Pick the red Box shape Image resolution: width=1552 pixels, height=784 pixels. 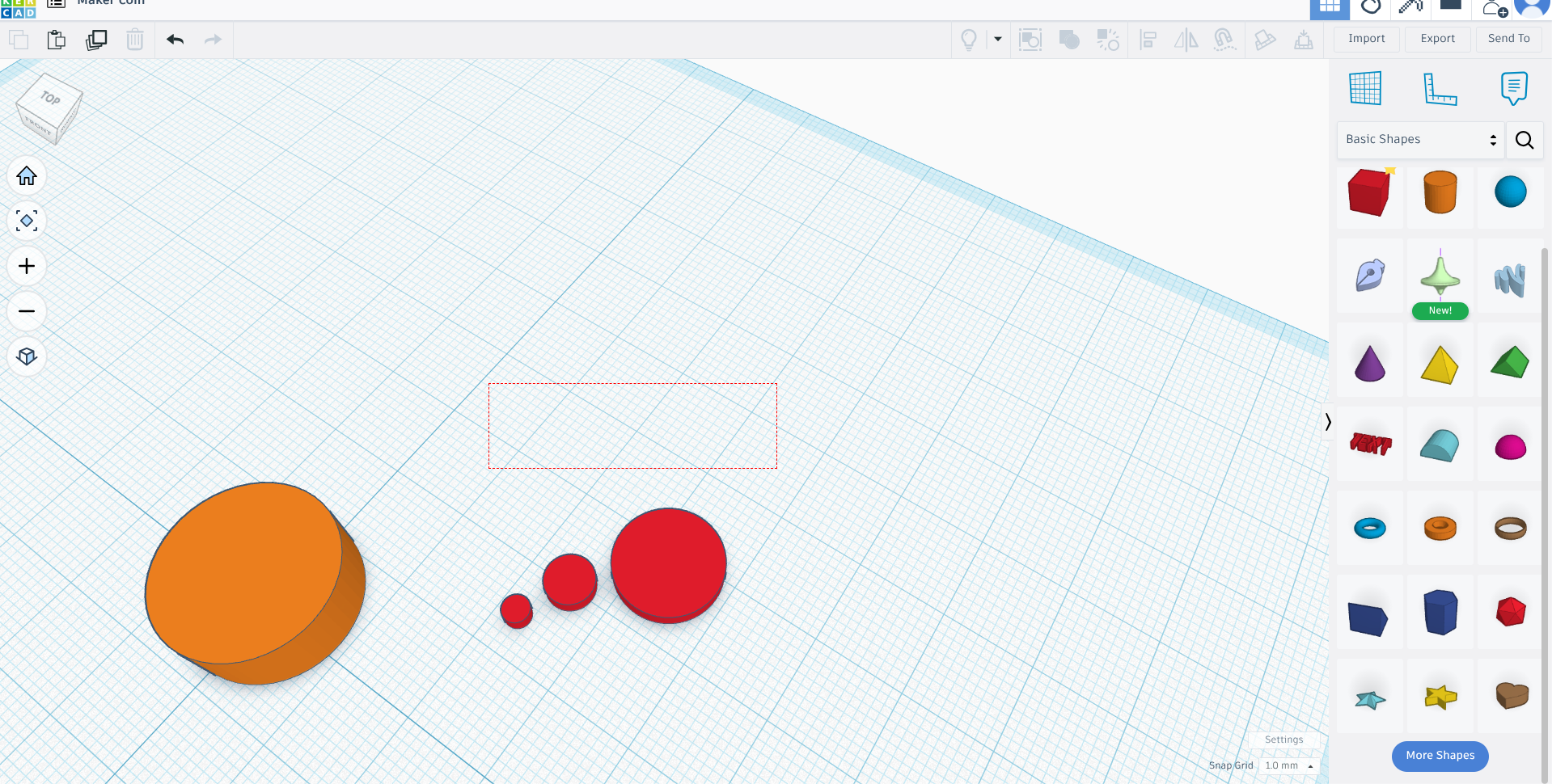(1369, 192)
